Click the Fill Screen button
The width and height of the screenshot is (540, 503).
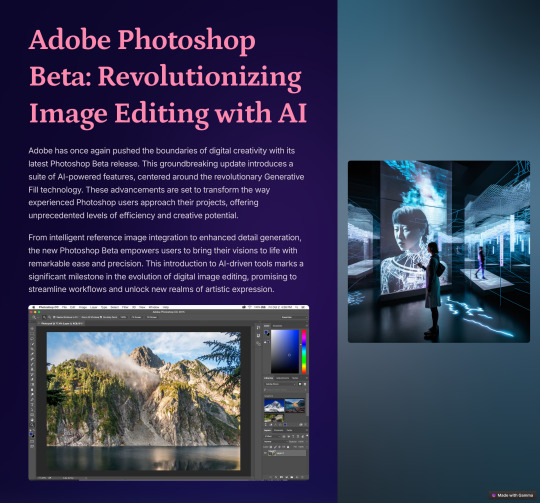point(152,317)
